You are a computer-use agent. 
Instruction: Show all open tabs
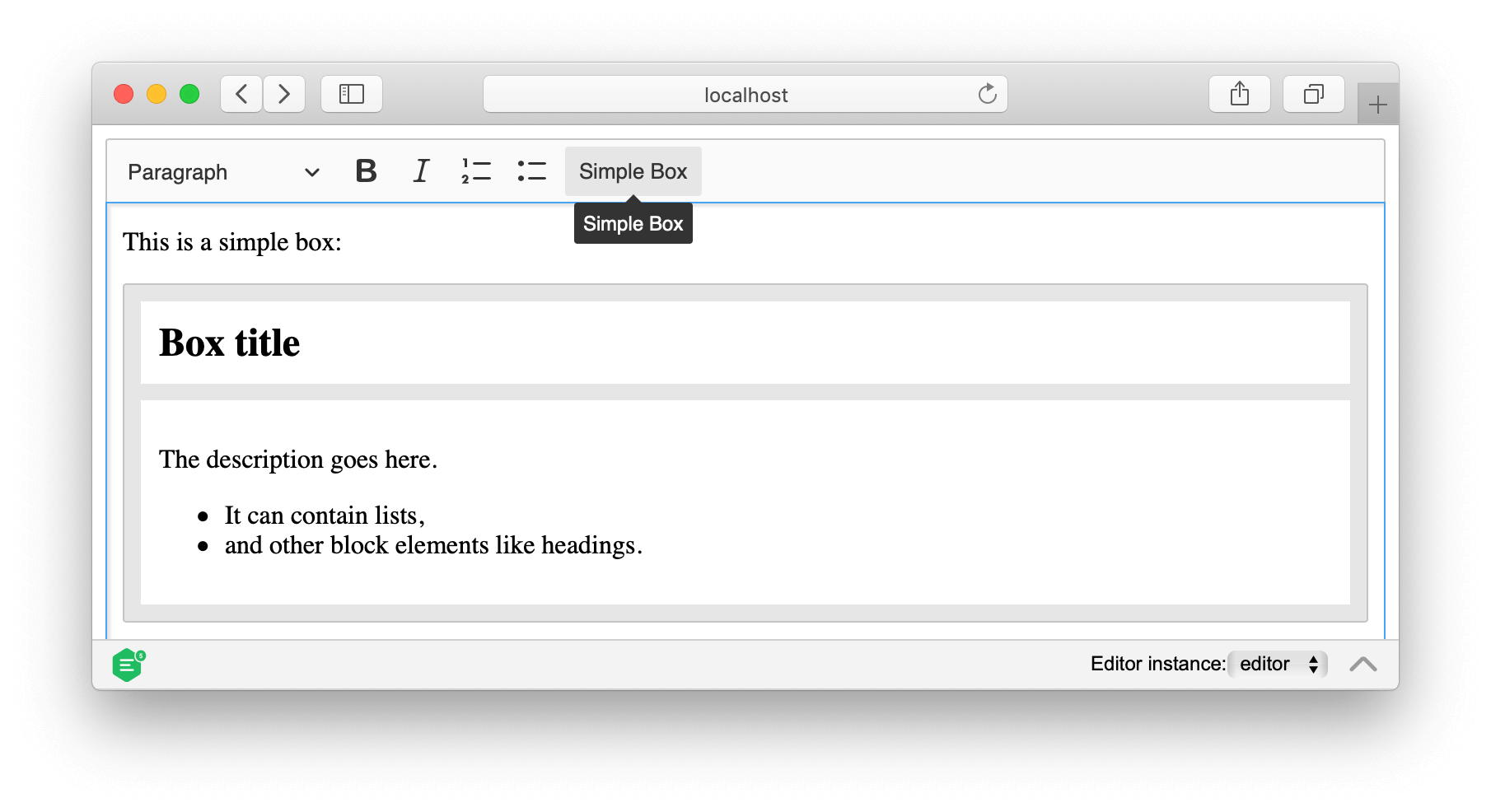tap(1312, 94)
